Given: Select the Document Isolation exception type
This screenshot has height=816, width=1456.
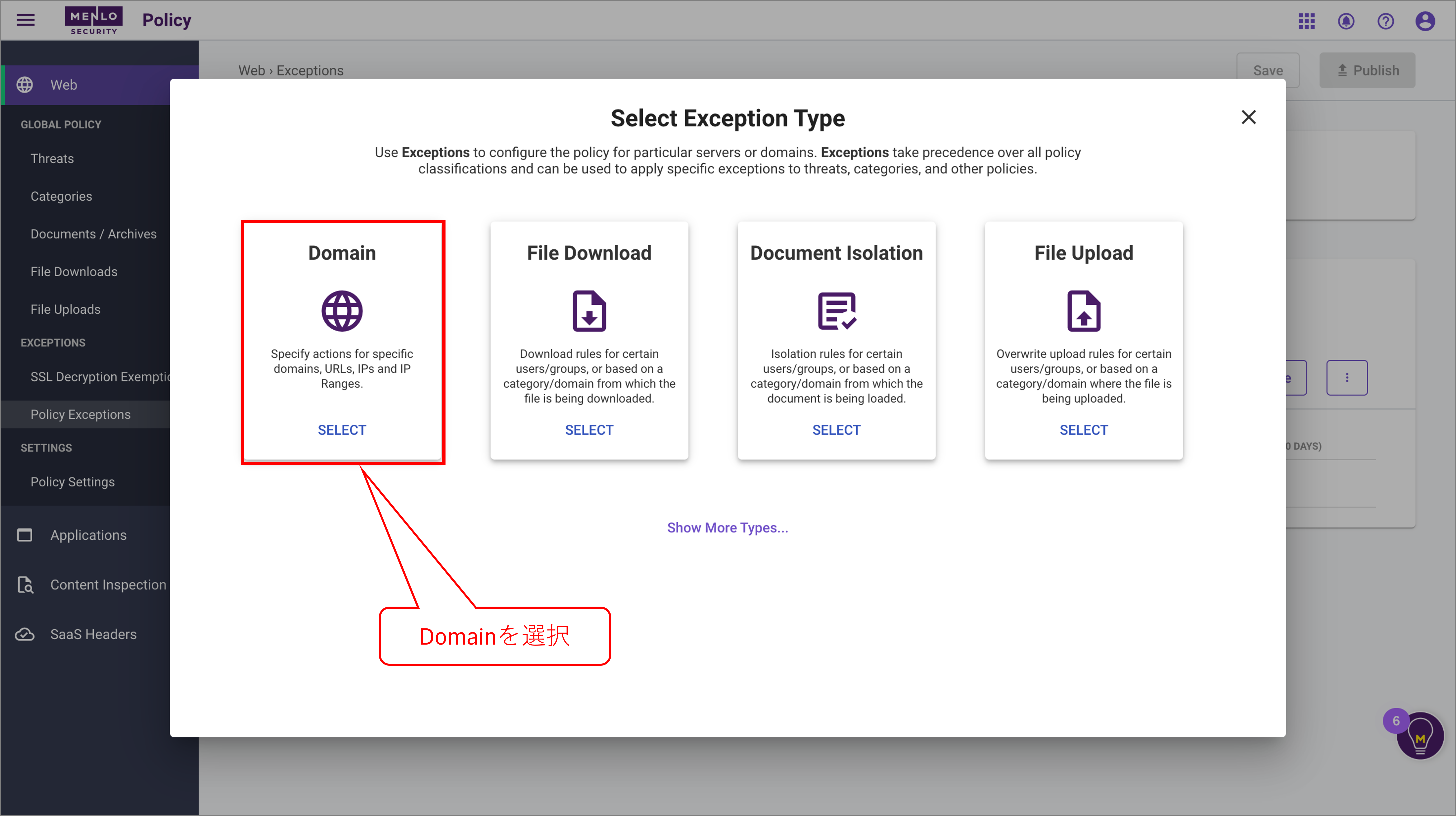Looking at the screenshot, I should point(836,430).
